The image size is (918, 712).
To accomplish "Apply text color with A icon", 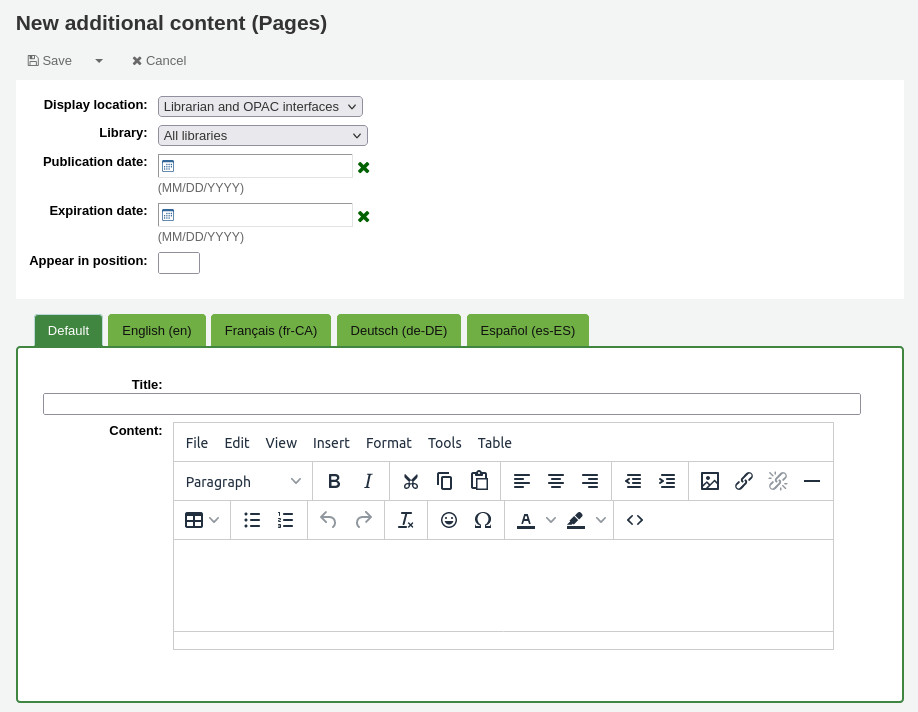I will point(526,520).
